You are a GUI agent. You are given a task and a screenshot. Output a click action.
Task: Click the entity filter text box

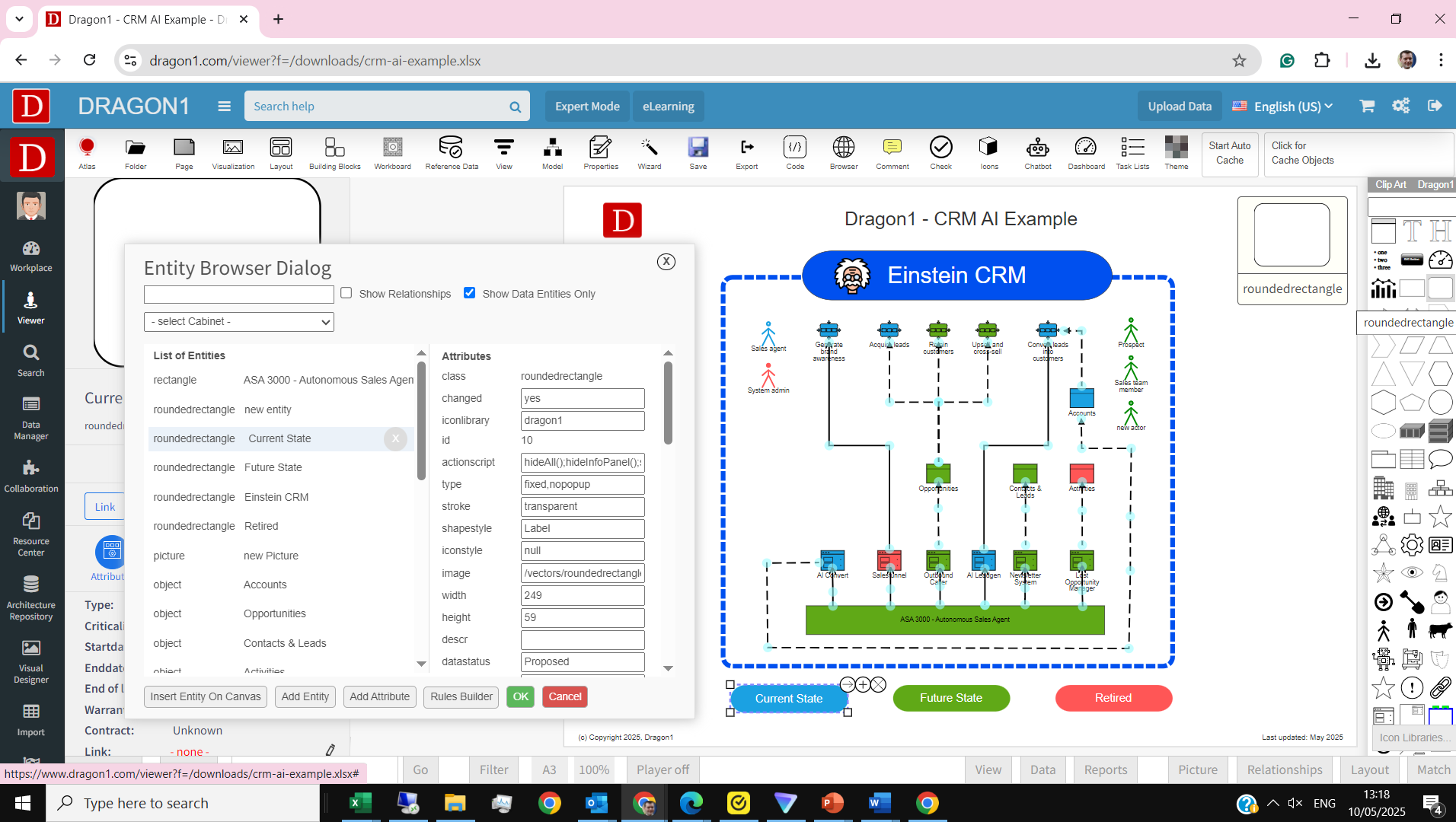click(239, 294)
